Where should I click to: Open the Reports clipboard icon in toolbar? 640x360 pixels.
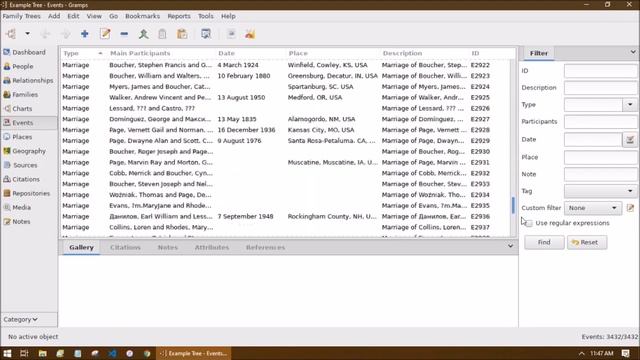coord(182,34)
